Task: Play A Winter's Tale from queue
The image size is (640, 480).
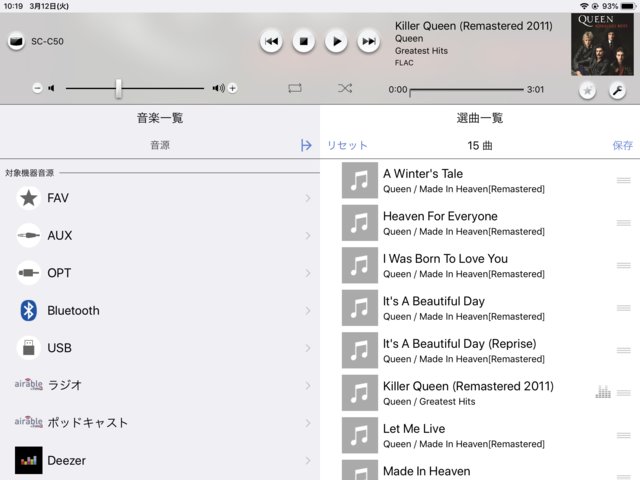Action: click(x=480, y=180)
